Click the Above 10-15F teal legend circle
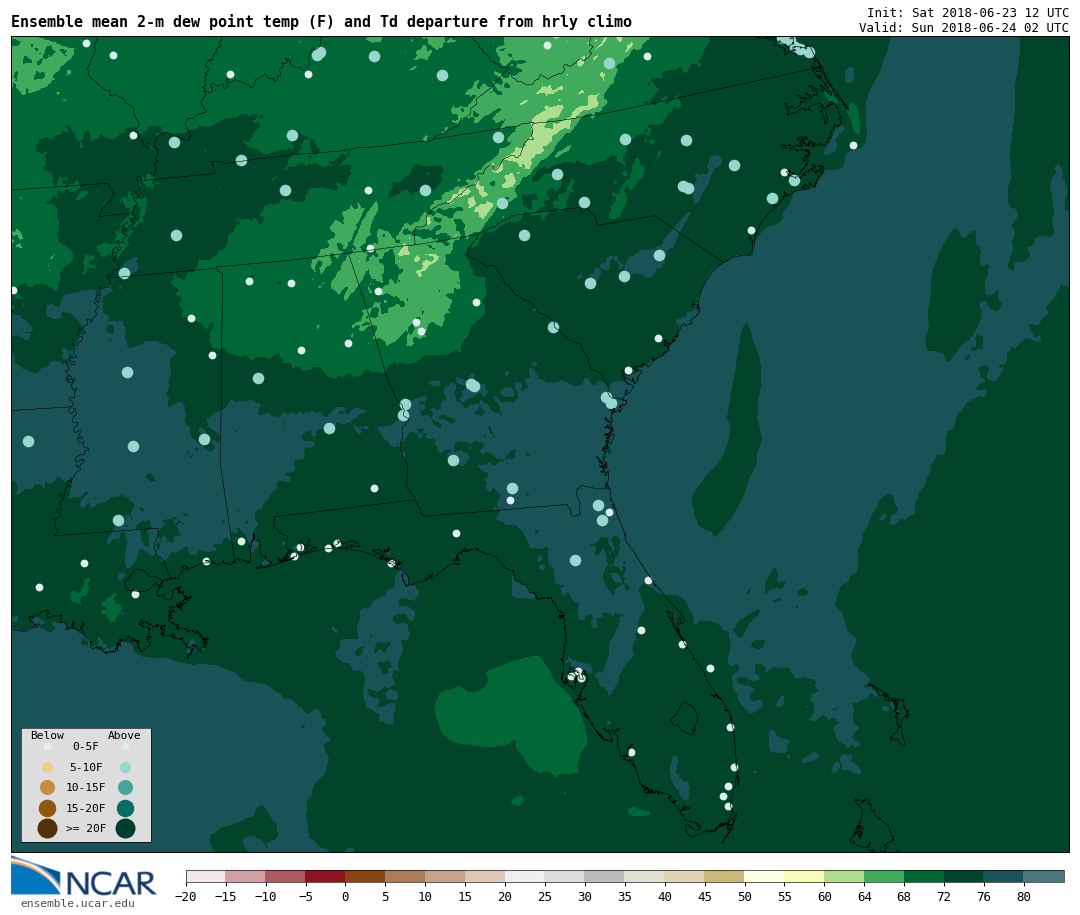This screenshot has height=915, width=1080. [x=125, y=788]
